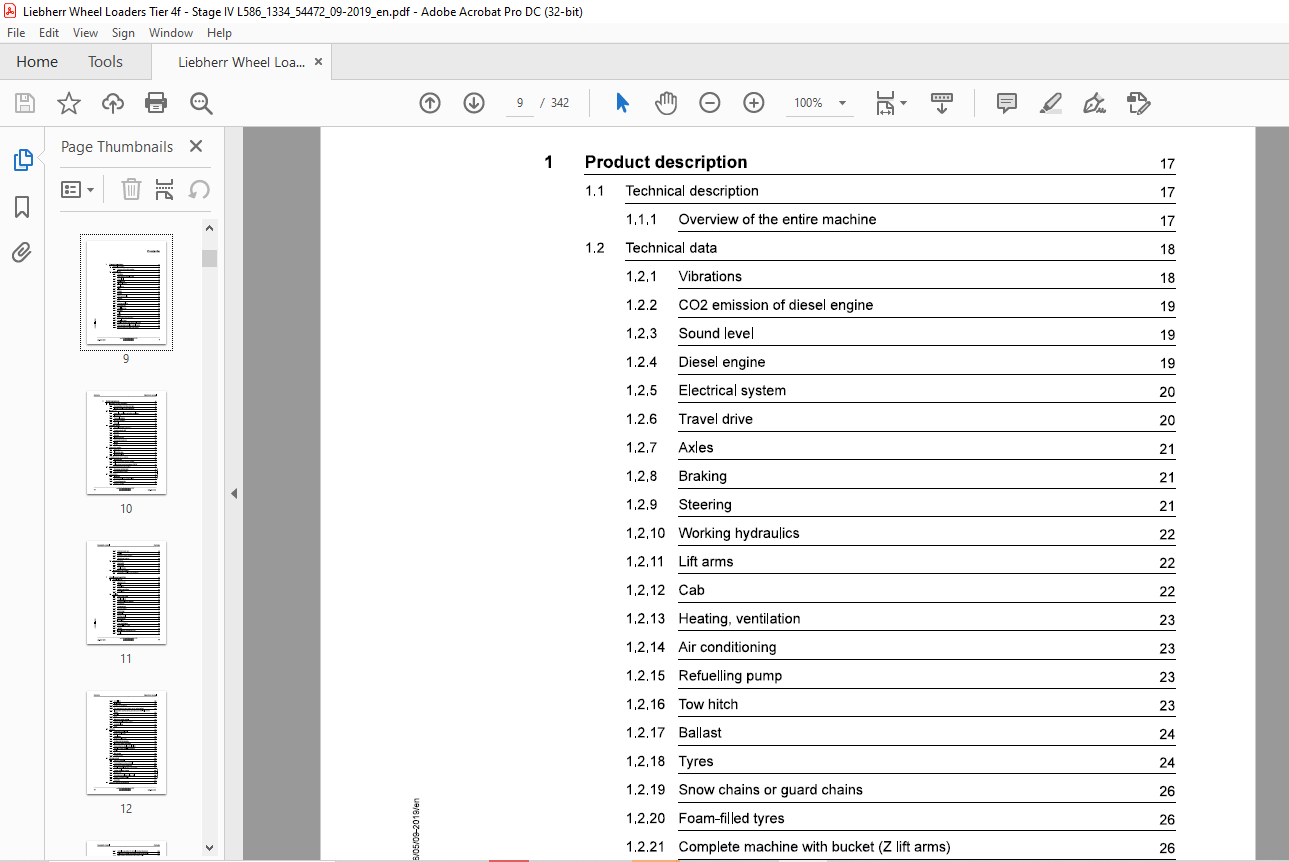Image resolution: width=1289 pixels, height=862 pixels.
Task: Click CO2 emission of diesel engine
Action: point(776,305)
